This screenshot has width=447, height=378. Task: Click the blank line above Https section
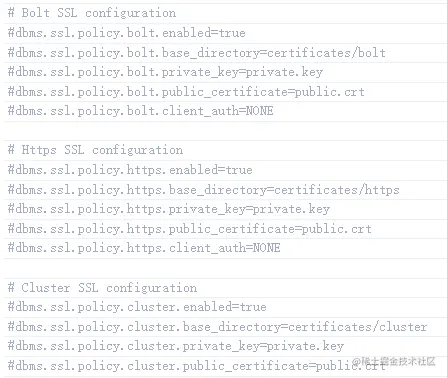(x=225, y=131)
